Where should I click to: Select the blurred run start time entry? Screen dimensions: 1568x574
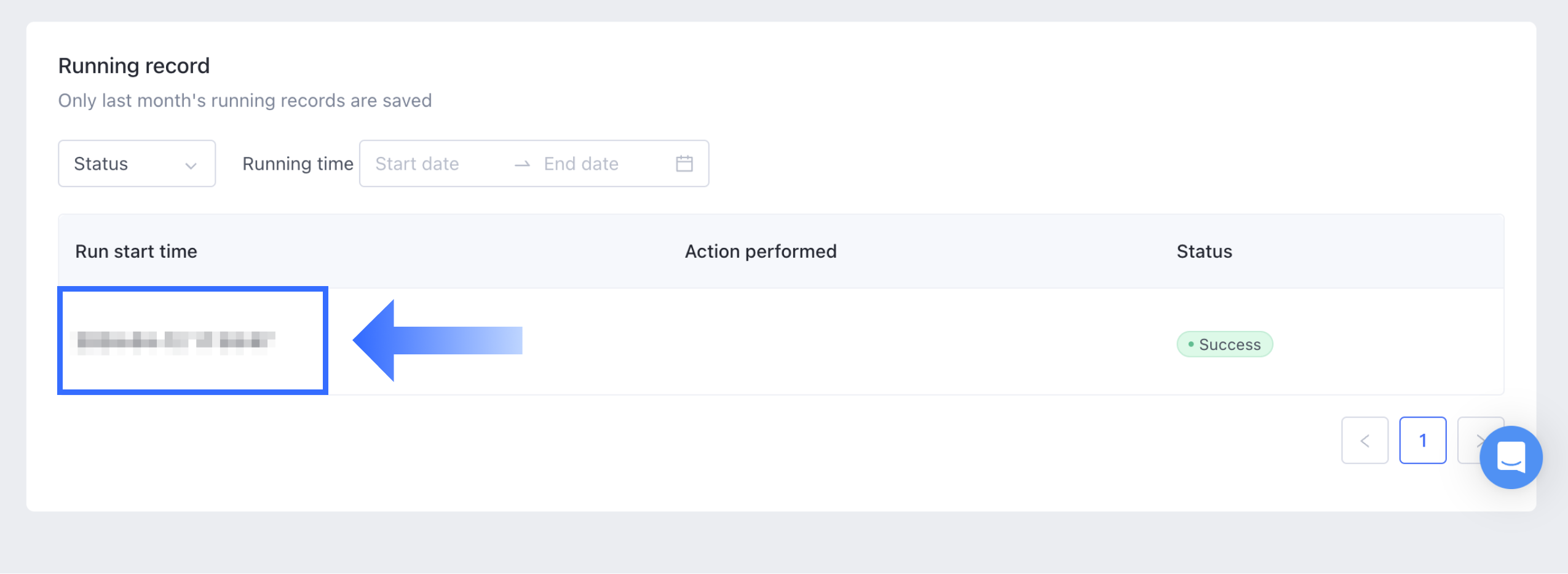(175, 341)
